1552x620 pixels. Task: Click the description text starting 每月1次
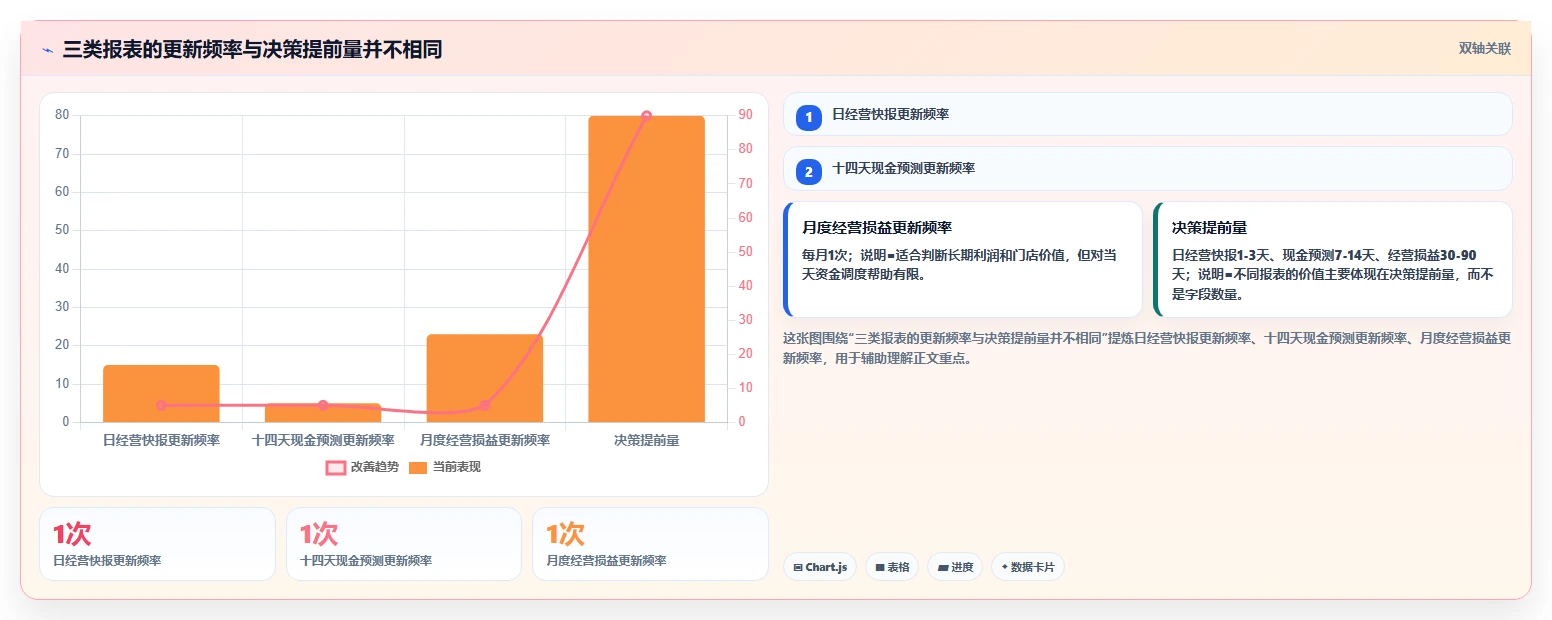(x=959, y=265)
